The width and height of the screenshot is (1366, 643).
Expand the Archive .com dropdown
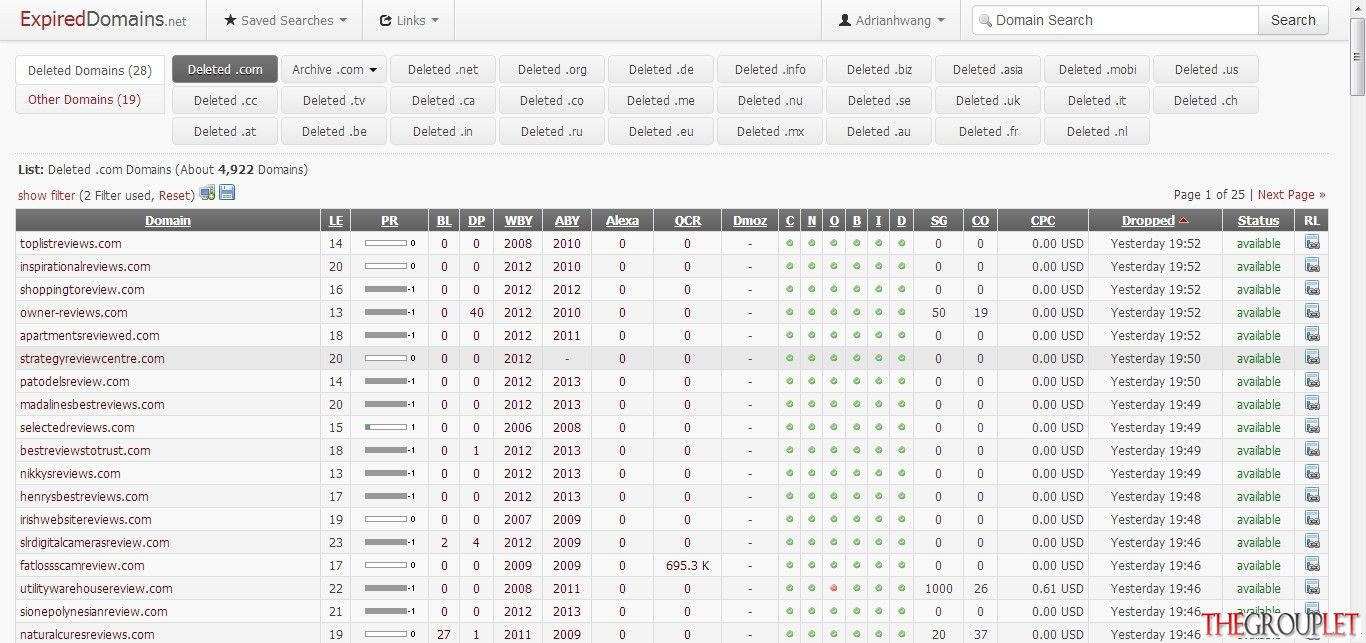click(334, 70)
